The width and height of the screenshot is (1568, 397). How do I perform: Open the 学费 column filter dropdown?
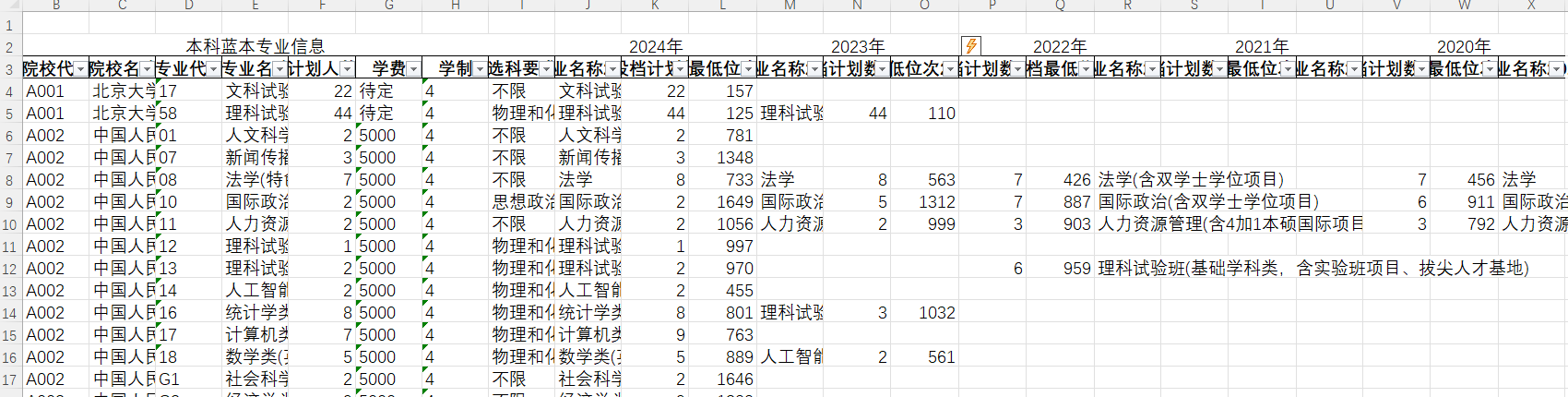tap(413, 69)
